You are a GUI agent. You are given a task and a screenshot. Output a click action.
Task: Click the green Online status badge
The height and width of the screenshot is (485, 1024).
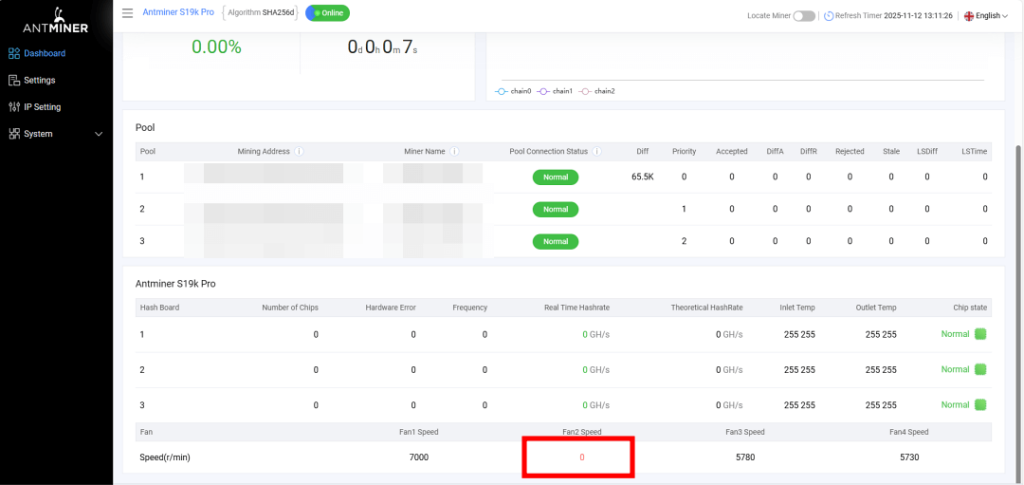click(328, 13)
